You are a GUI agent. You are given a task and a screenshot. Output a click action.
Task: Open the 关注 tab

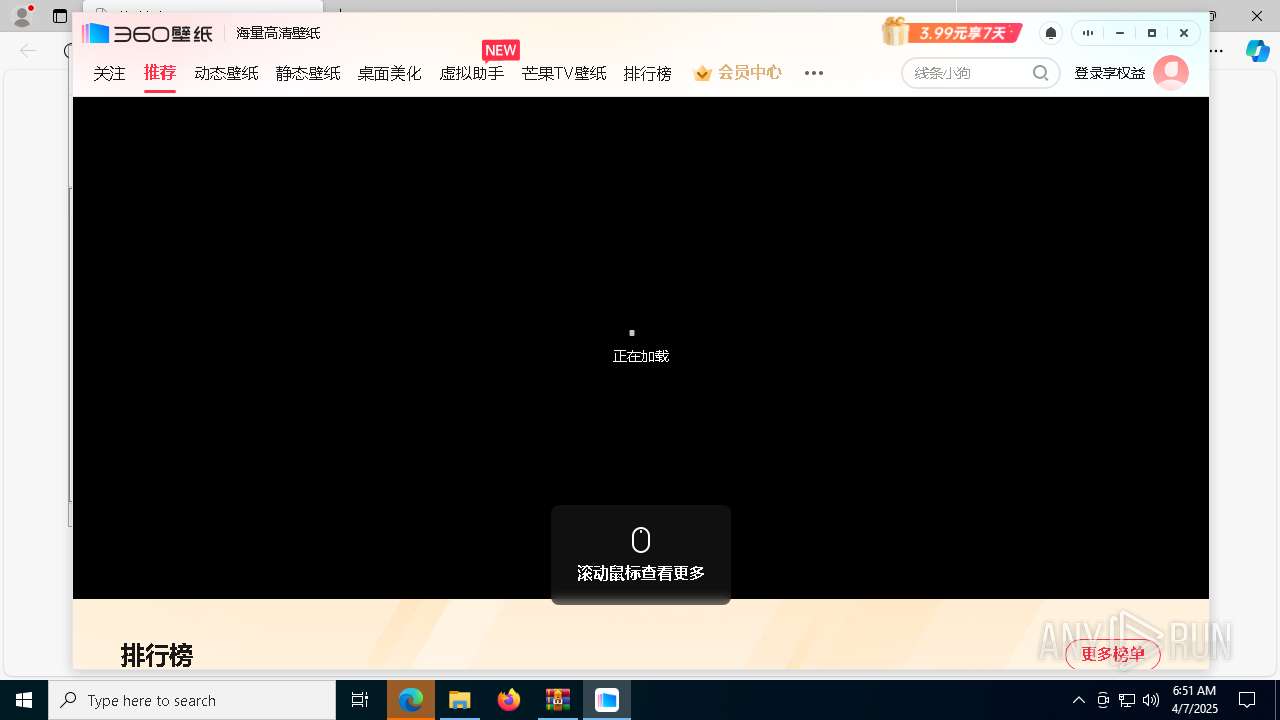[x=109, y=73]
